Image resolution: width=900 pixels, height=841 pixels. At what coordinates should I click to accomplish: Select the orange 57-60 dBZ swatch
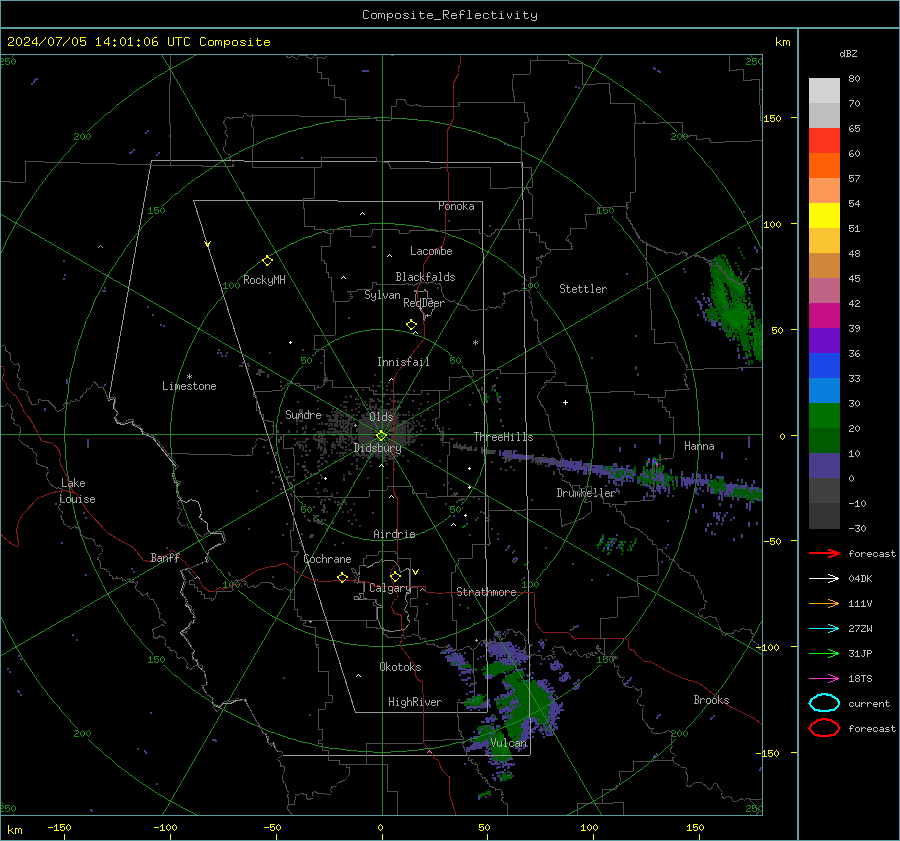tap(824, 166)
